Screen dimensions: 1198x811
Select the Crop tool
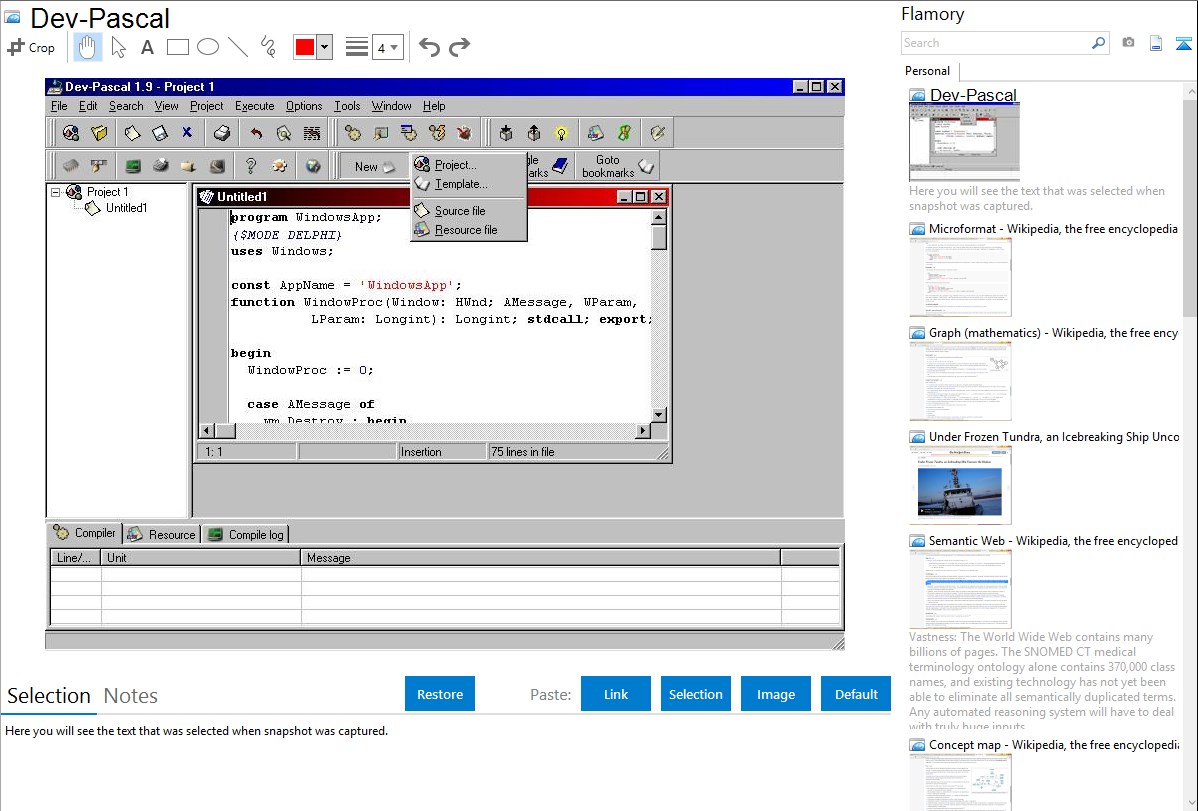pos(31,47)
